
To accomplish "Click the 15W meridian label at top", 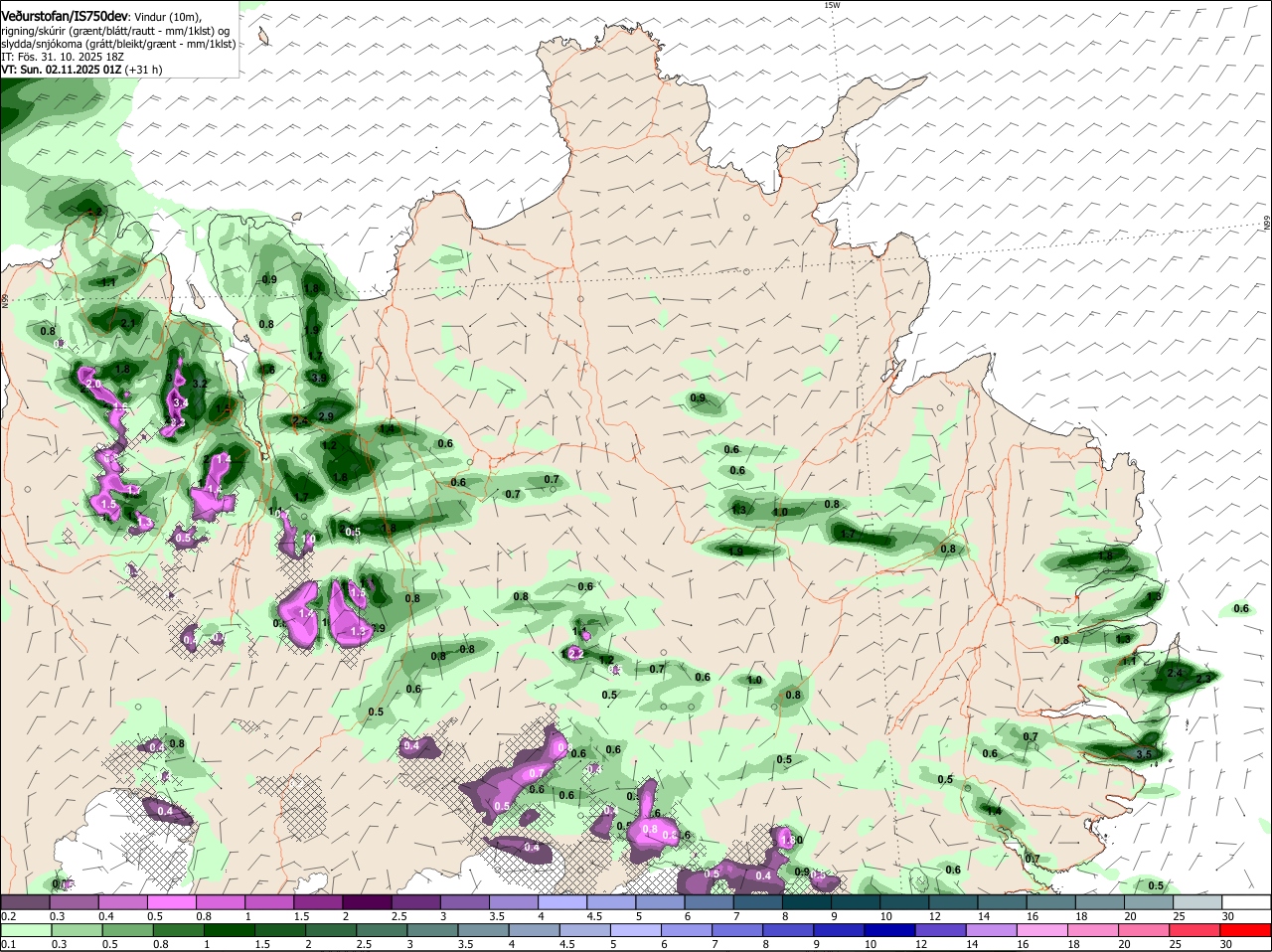I will (832, 5).
